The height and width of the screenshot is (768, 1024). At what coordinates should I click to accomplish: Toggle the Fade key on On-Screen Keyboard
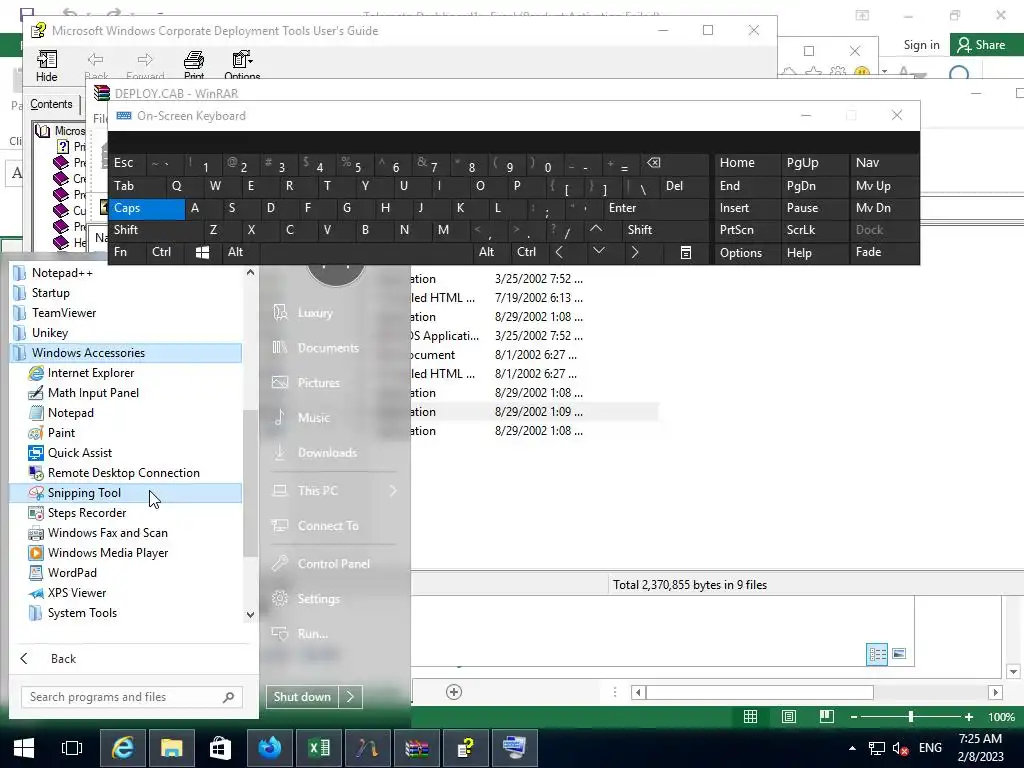[884, 253]
